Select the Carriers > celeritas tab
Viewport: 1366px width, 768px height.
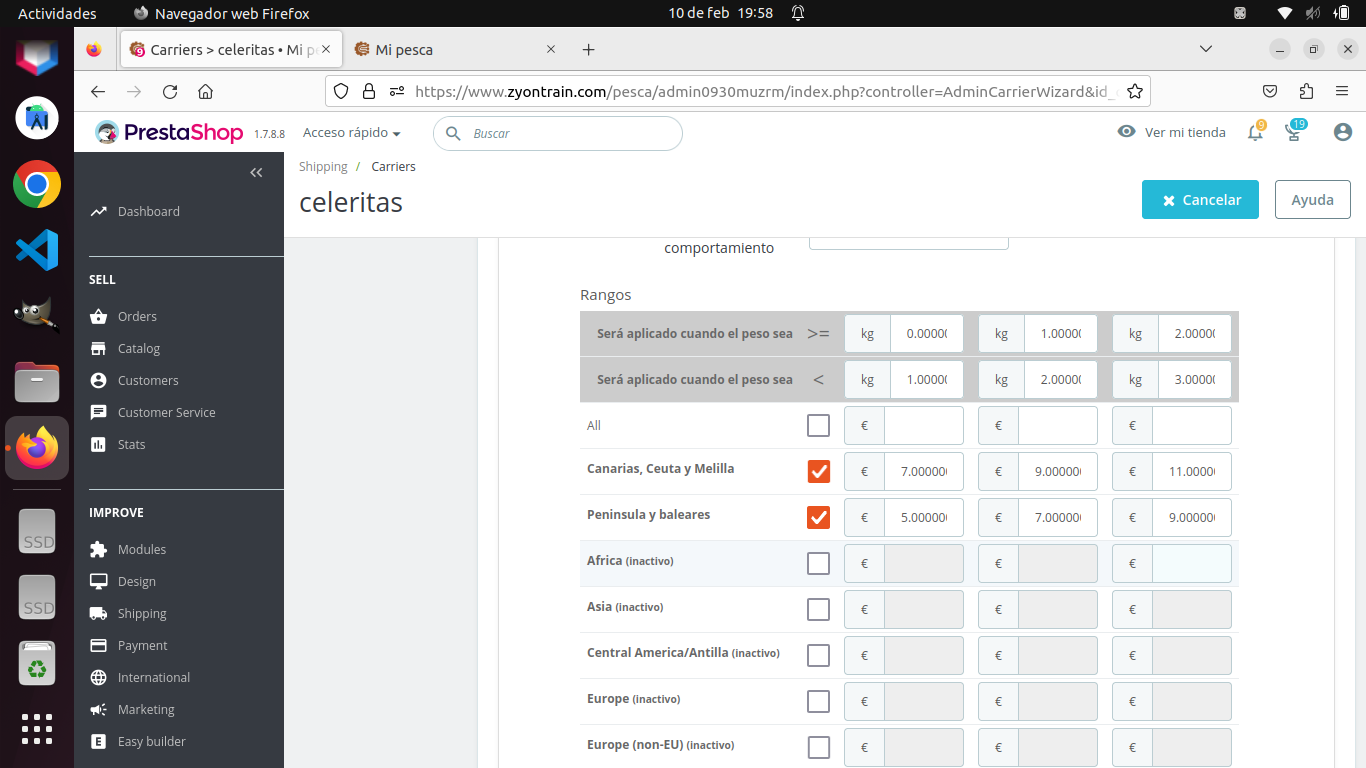pyautogui.click(x=231, y=49)
